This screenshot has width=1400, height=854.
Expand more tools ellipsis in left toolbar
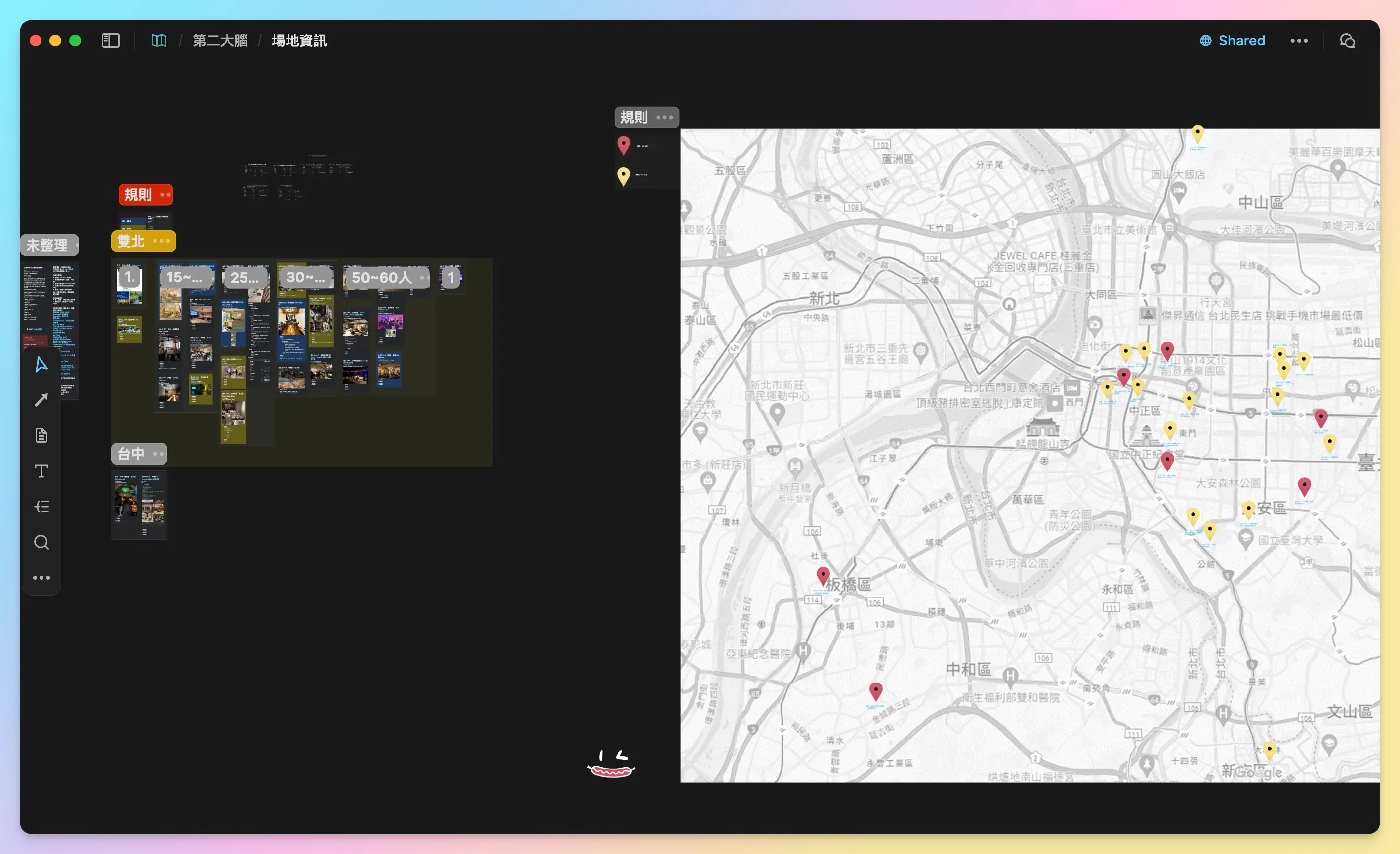[x=41, y=578]
